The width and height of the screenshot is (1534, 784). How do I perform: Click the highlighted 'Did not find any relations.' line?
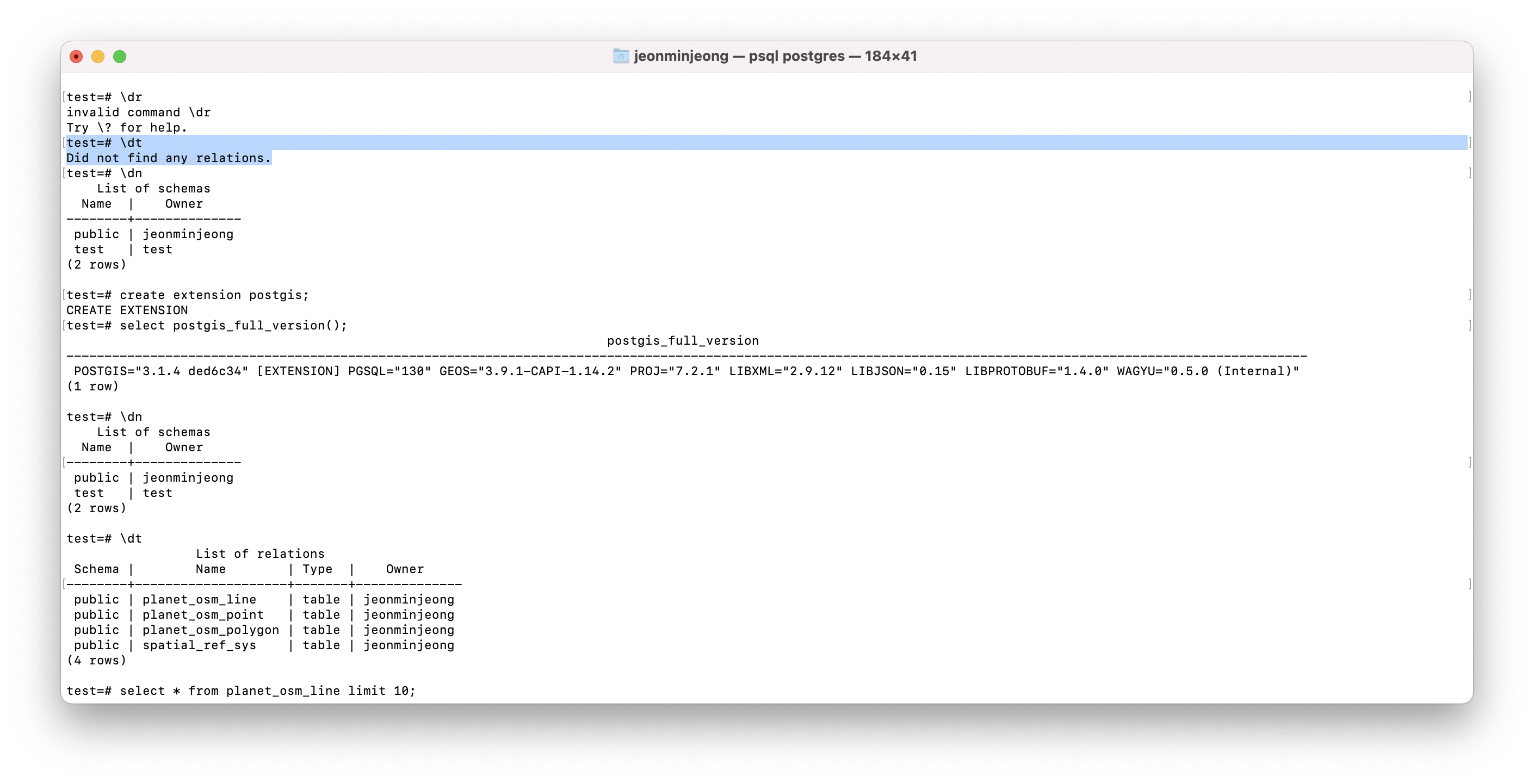169,158
